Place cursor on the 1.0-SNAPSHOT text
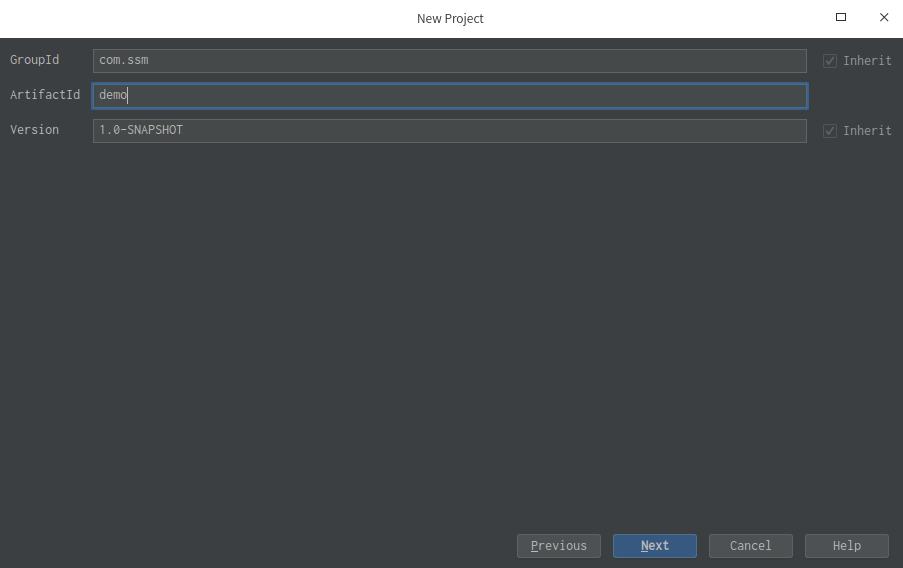Screen dimensions: 903x568 pyautogui.click(x=140, y=131)
